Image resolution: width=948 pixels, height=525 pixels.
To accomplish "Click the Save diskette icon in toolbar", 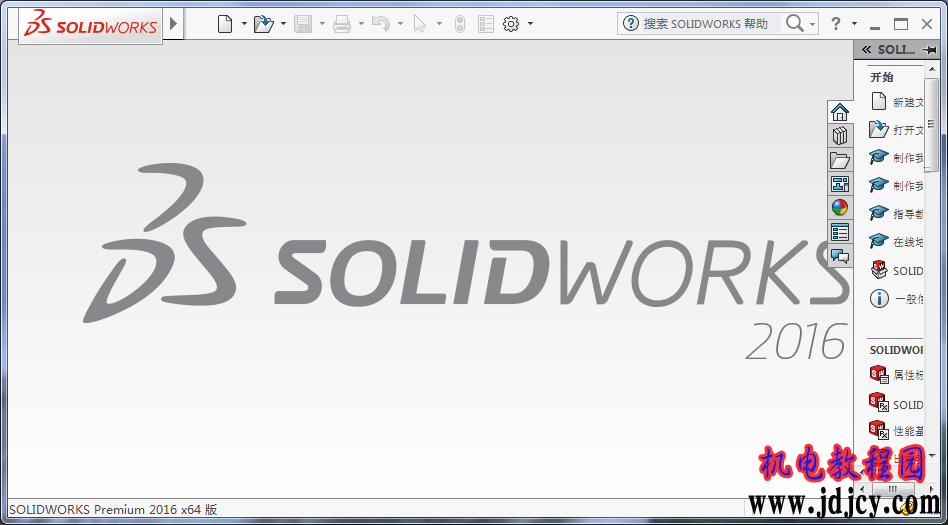I will (303, 24).
